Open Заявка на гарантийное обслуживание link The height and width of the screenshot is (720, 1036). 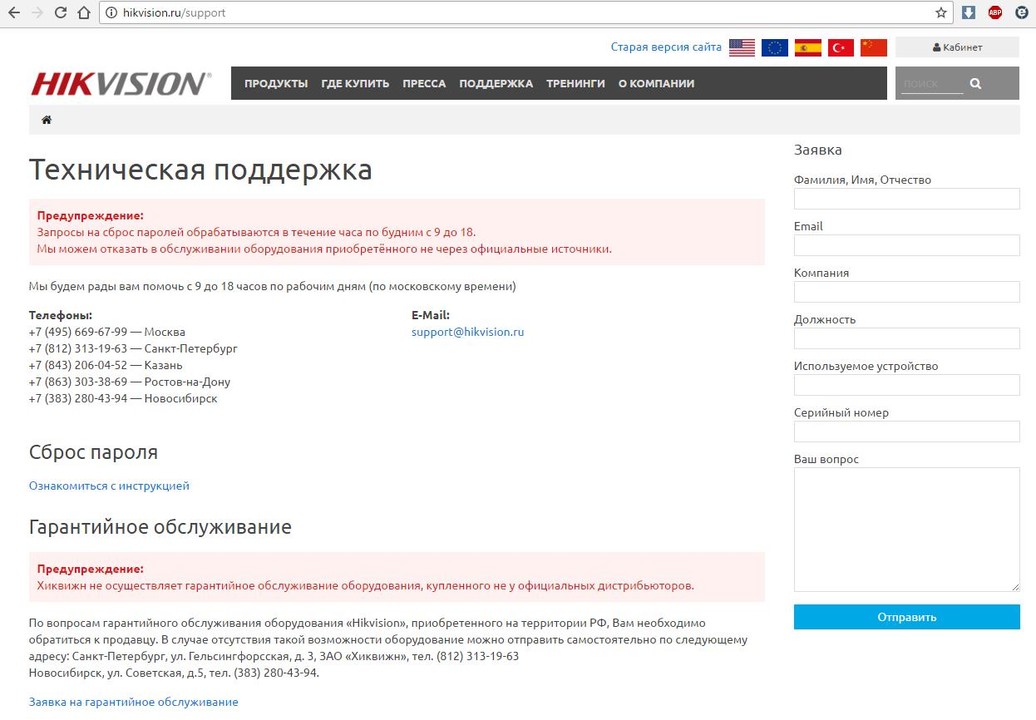click(x=133, y=702)
